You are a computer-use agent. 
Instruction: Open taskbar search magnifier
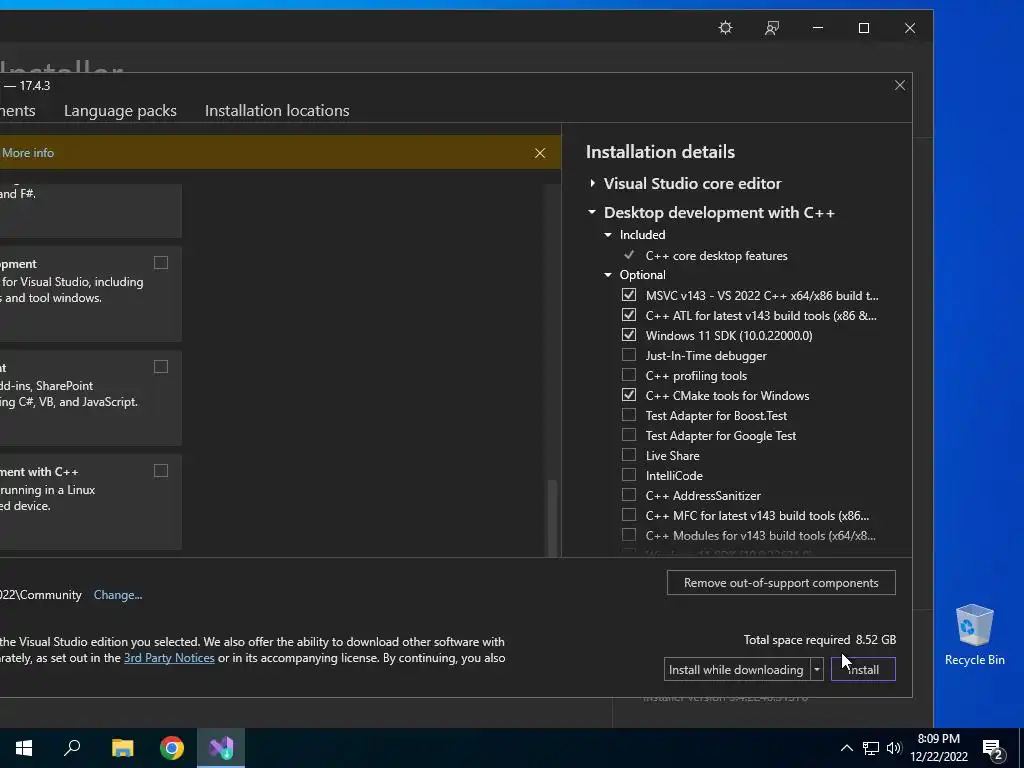click(72, 748)
